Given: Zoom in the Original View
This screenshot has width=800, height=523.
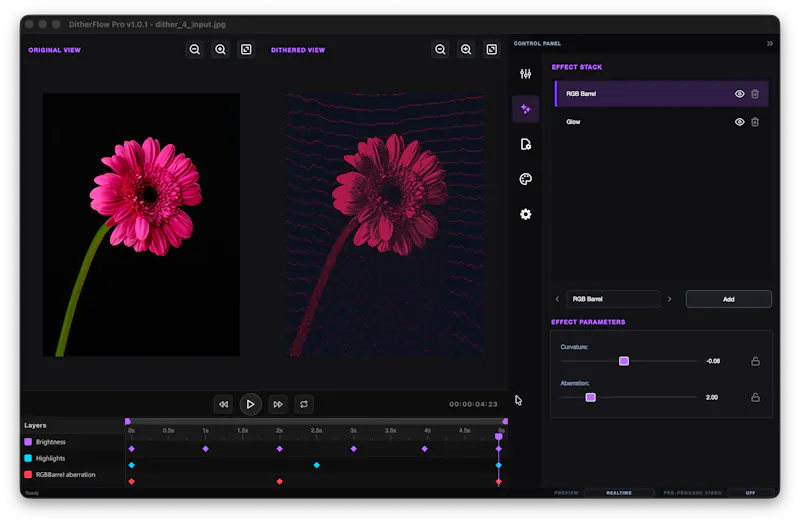Looking at the screenshot, I should point(220,49).
